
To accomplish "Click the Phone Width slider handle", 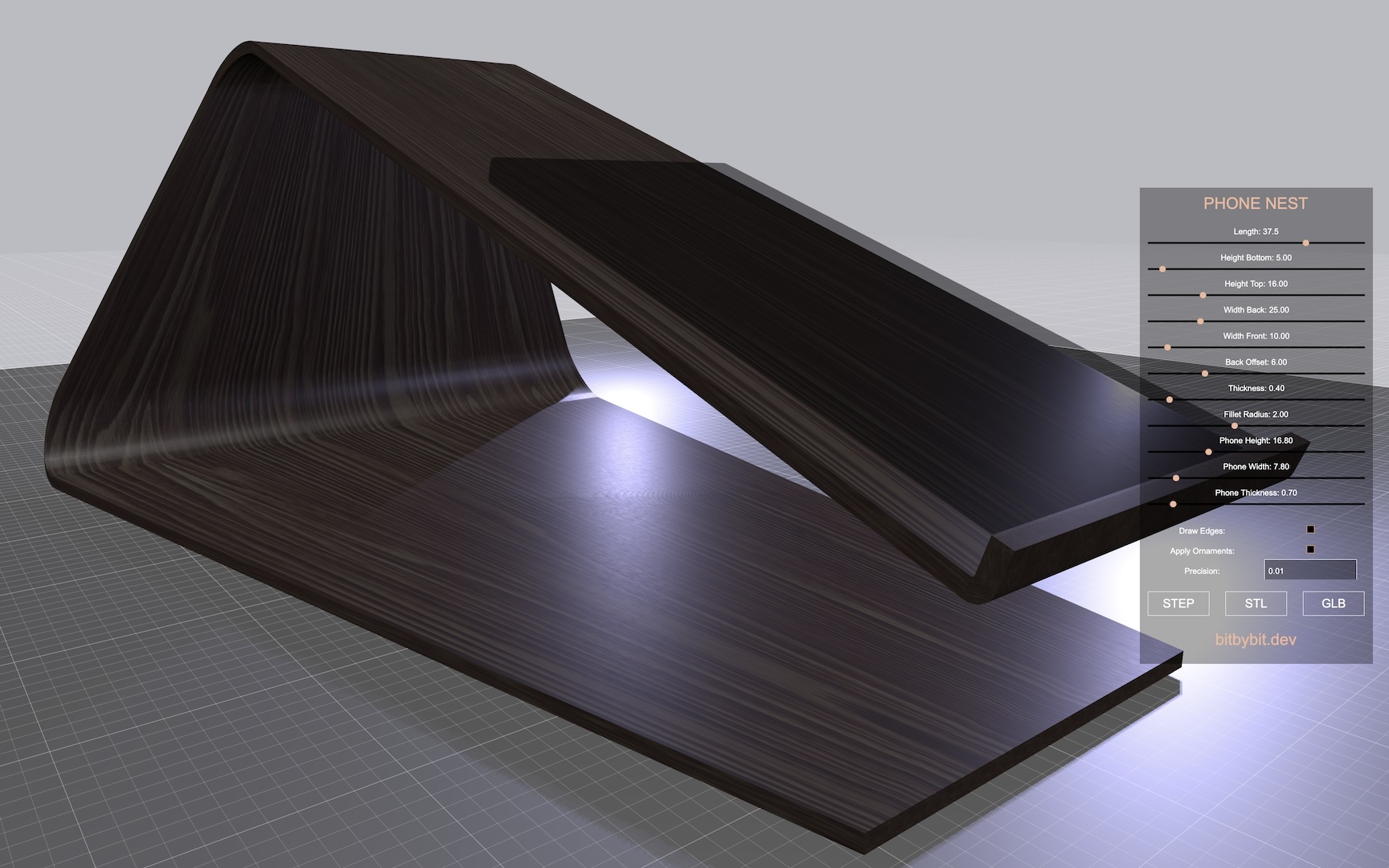I will coord(1176,477).
